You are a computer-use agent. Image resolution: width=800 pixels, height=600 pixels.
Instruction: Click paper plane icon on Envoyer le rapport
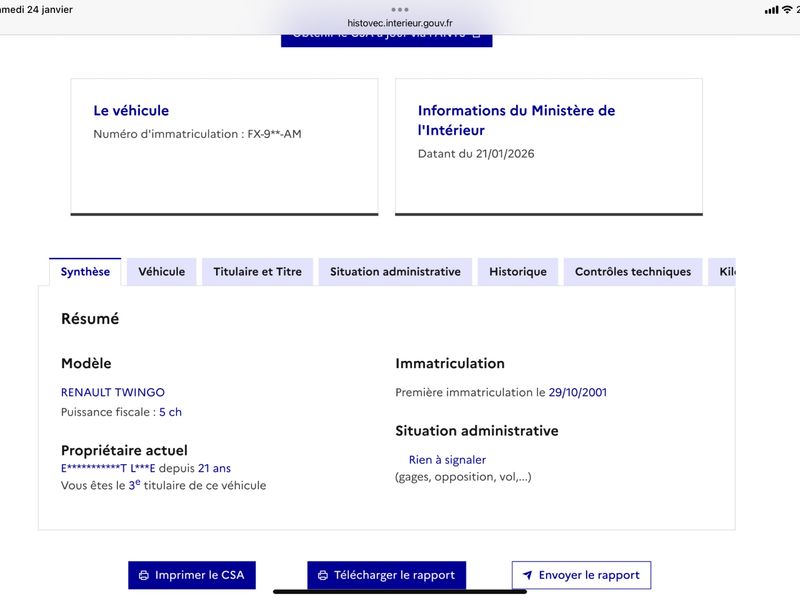tap(528, 576)
